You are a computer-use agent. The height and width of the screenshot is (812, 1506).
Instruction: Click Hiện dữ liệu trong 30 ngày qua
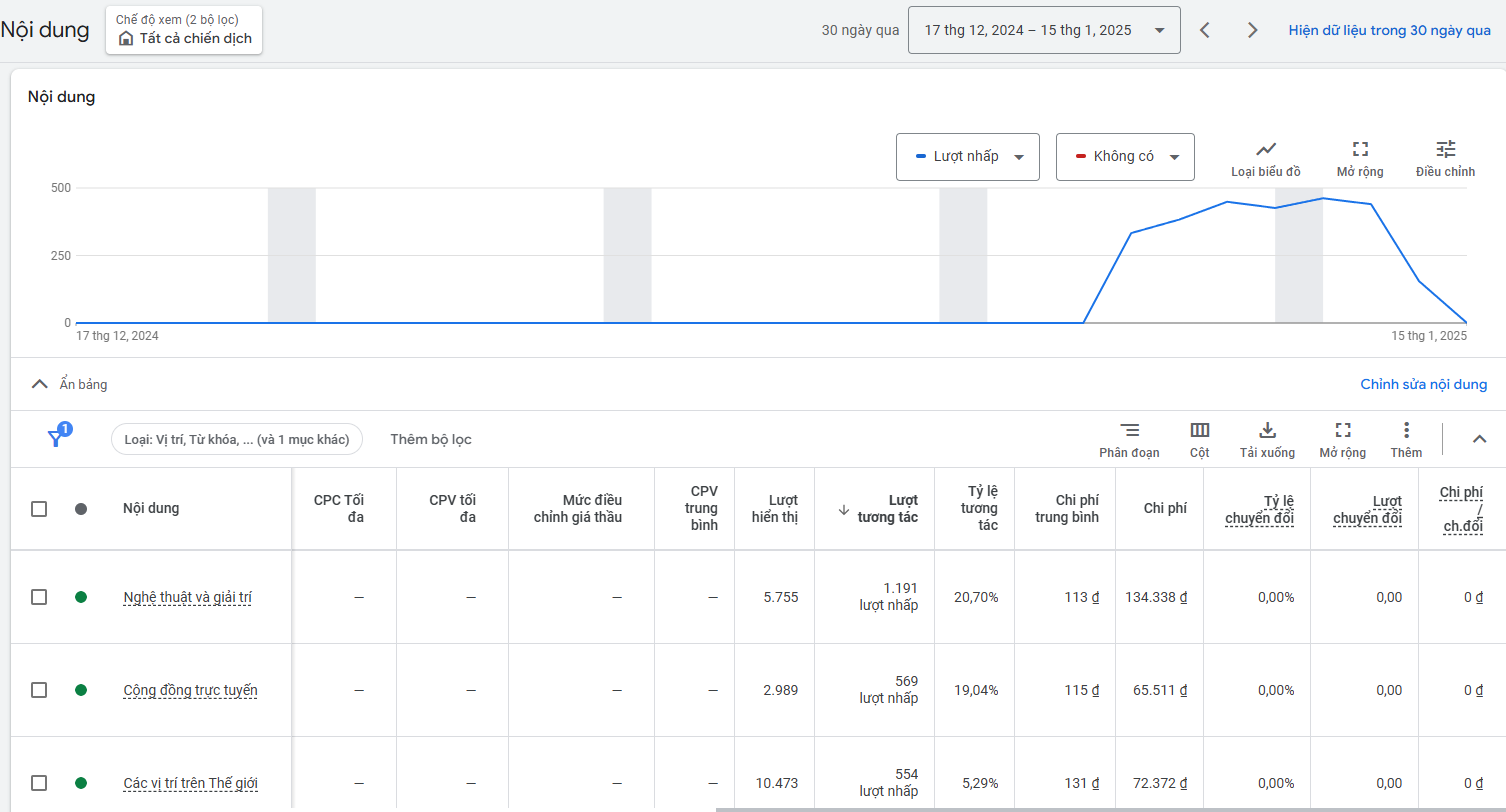click(1389, 30)
